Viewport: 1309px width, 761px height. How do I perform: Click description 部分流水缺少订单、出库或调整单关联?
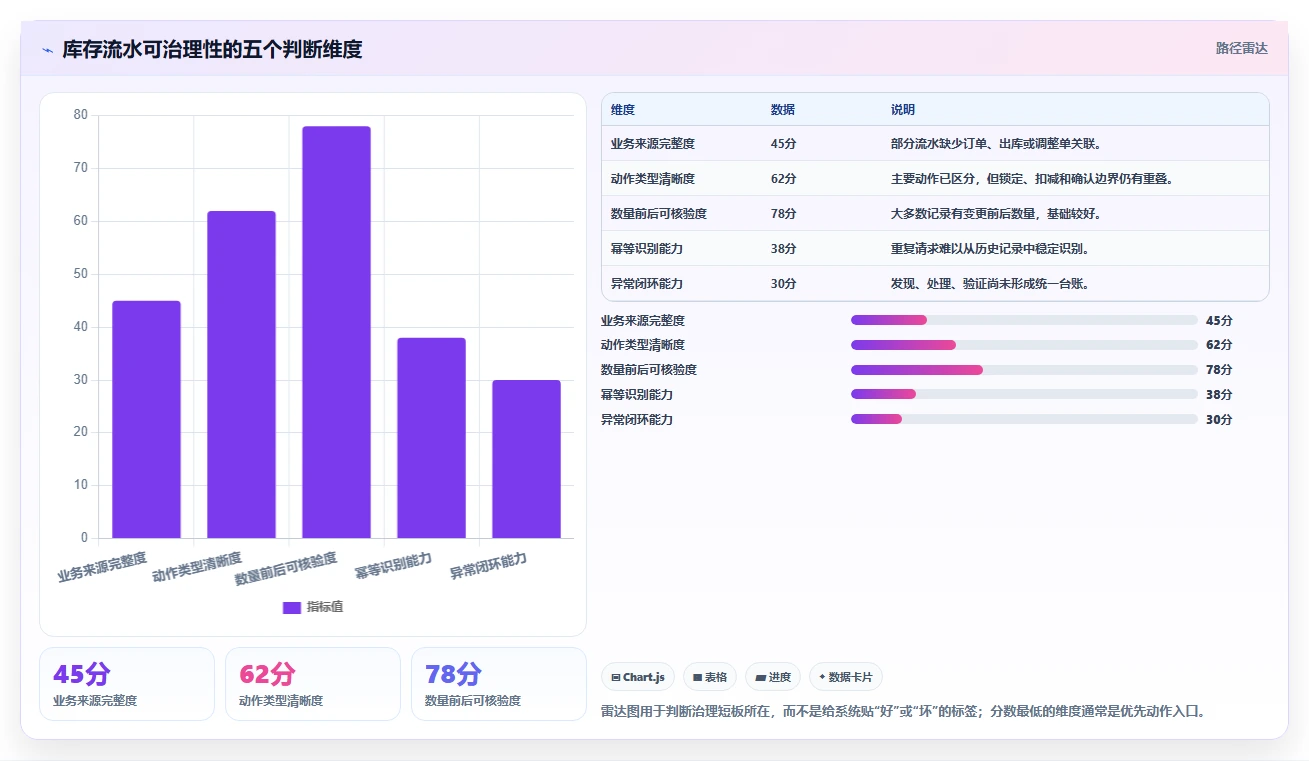(996, 144)
